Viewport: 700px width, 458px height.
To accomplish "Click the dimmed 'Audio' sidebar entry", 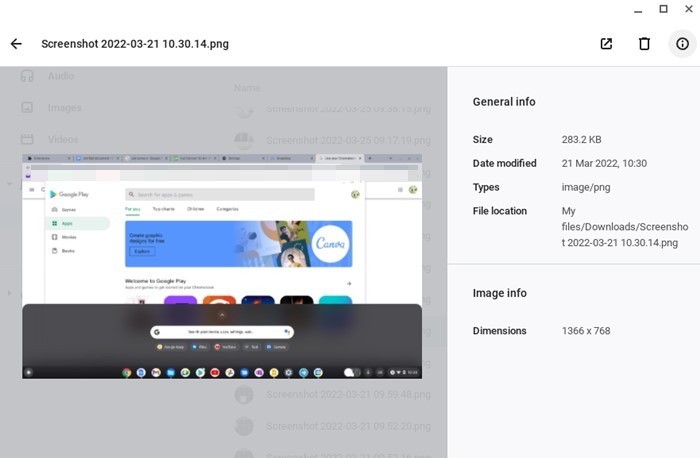I will 48,76.
